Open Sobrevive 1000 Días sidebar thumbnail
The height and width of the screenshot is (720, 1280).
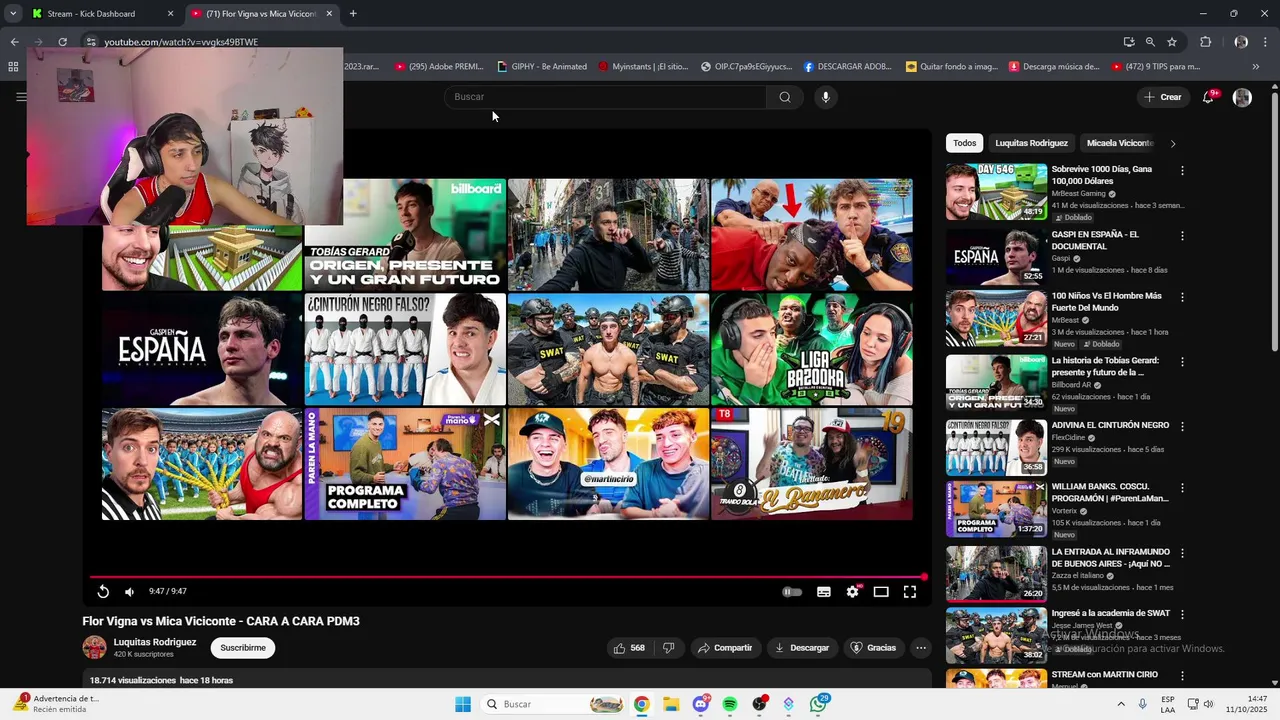pos(996,191)
